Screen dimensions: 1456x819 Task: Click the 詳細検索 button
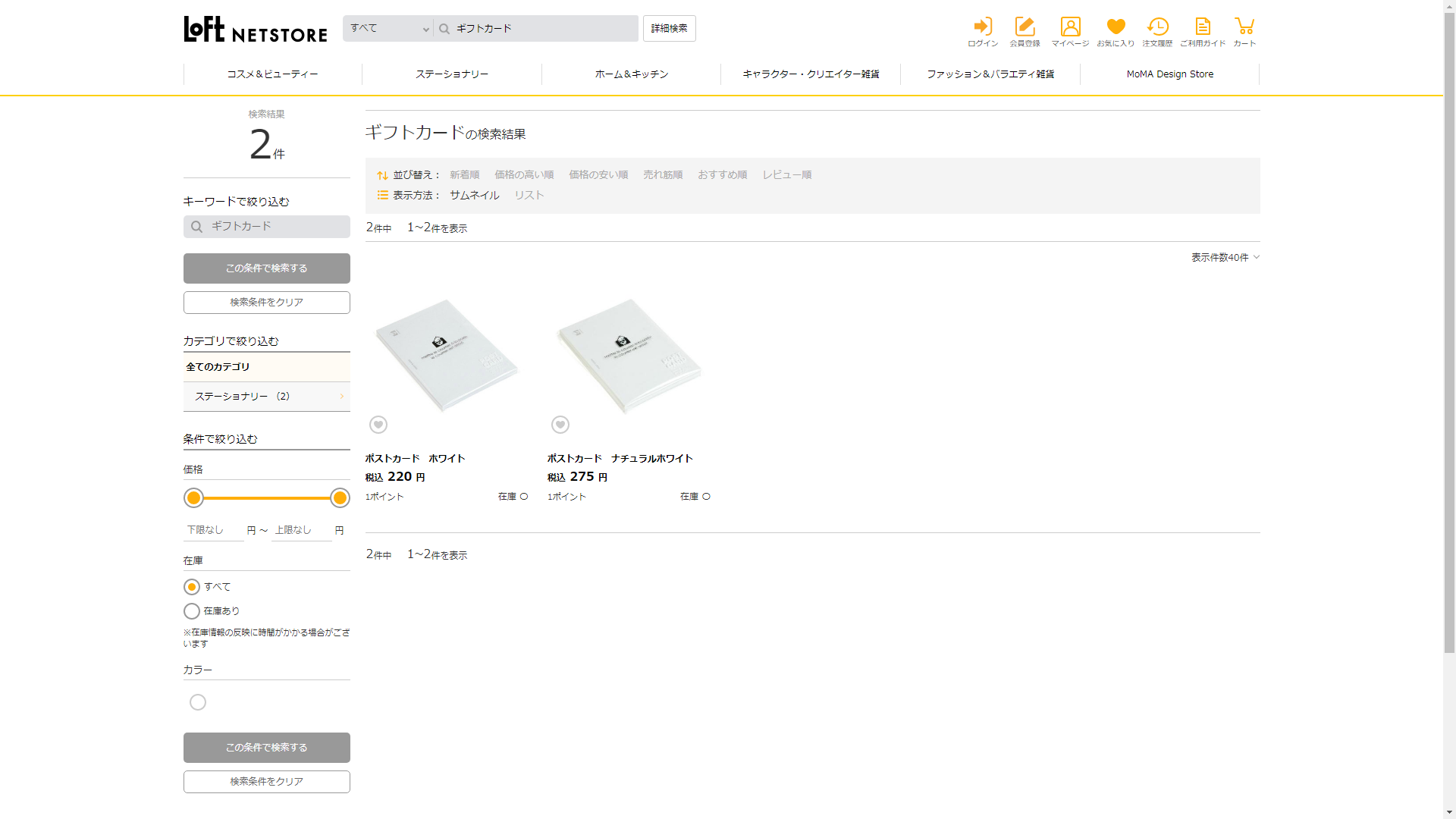point(669,29)
